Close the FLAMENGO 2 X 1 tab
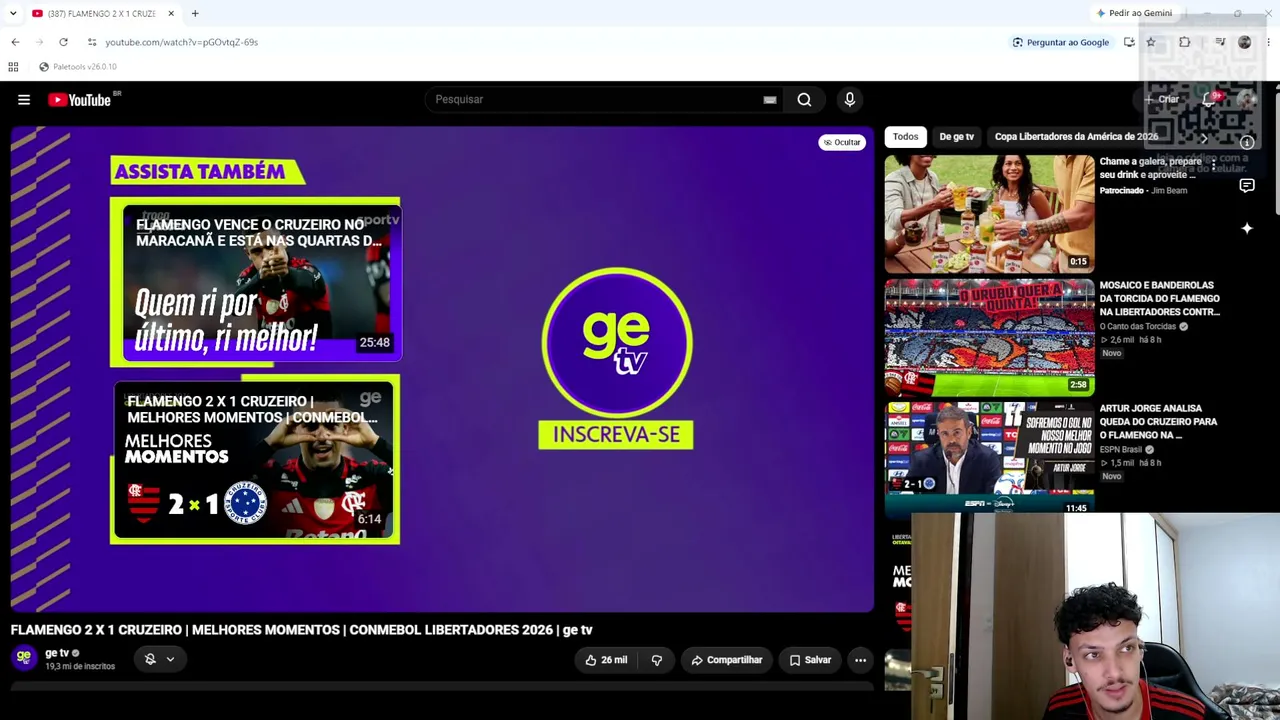This screenshot has width=1280, height=720. (x=171, y=13)
